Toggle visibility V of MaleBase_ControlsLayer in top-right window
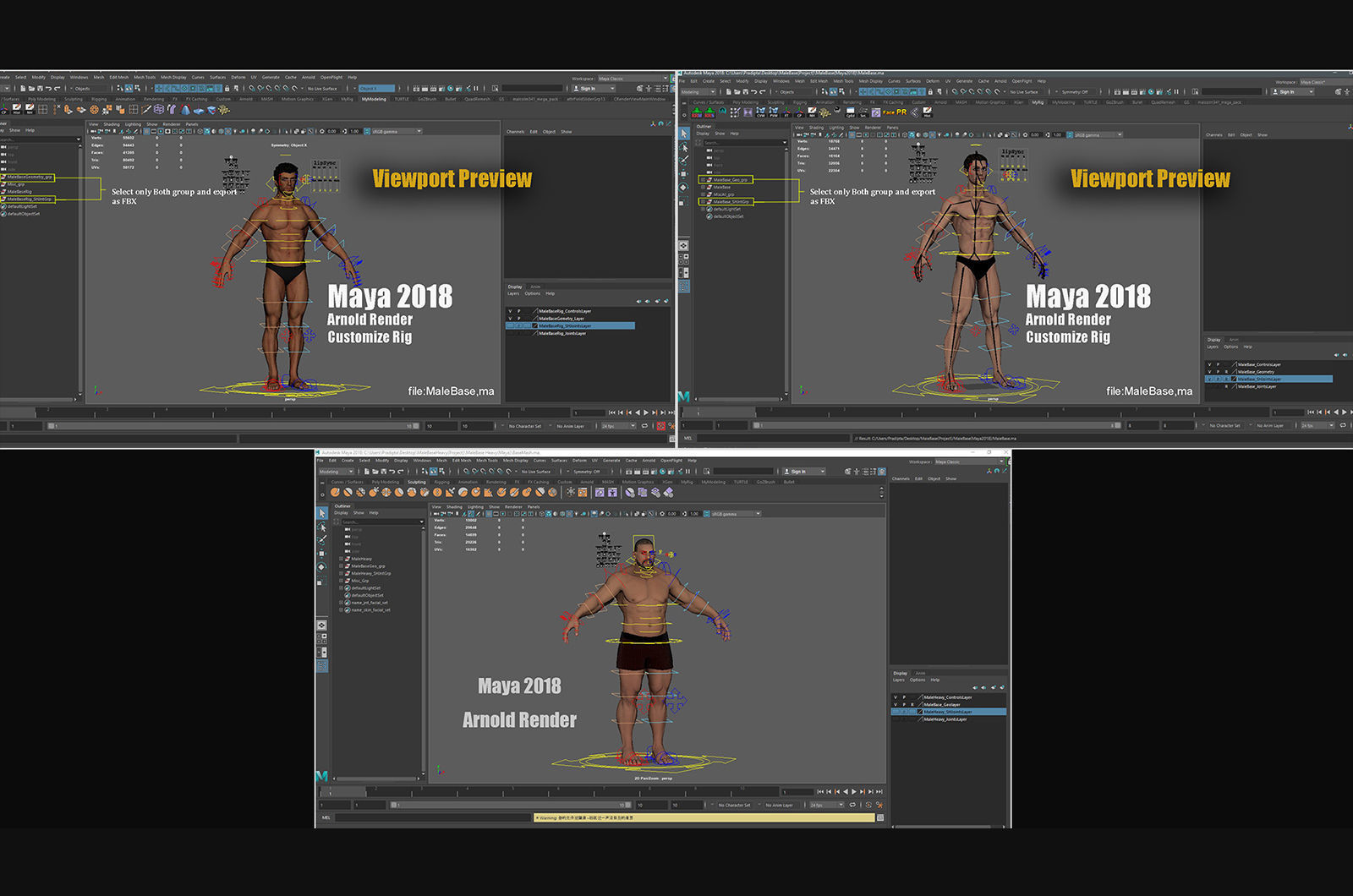The height and width of the screenshot is (896, 1353). tap(1209, 364)
